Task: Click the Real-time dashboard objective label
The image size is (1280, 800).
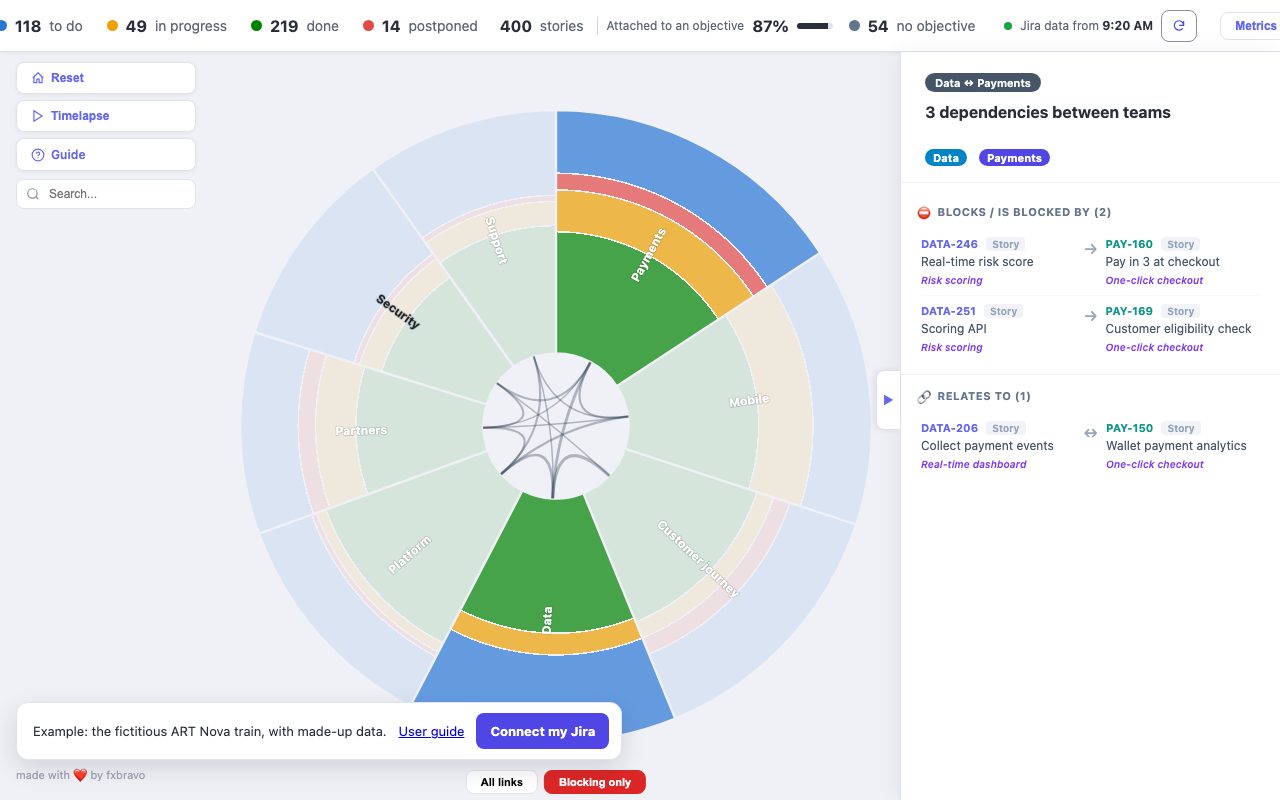Action: pos(973,464)
